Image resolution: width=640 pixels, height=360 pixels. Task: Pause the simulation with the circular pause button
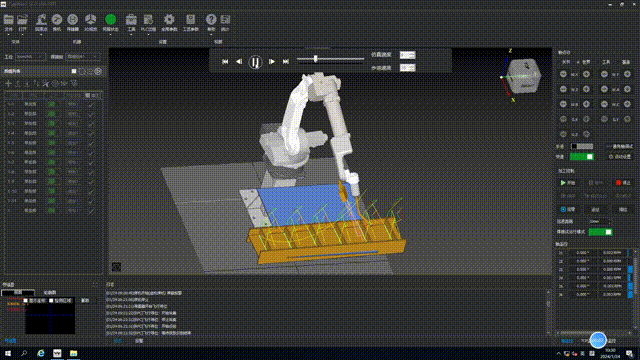tap(255, 62)
